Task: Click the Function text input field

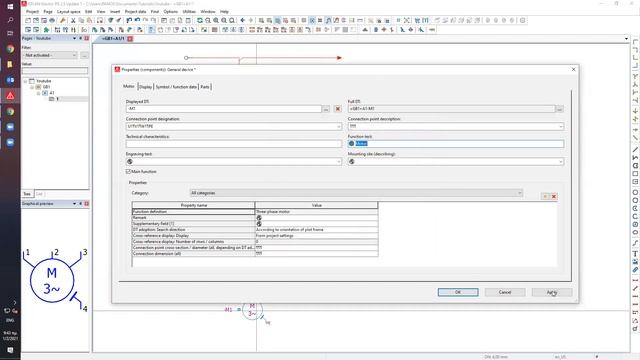Action: pos(456,144)
